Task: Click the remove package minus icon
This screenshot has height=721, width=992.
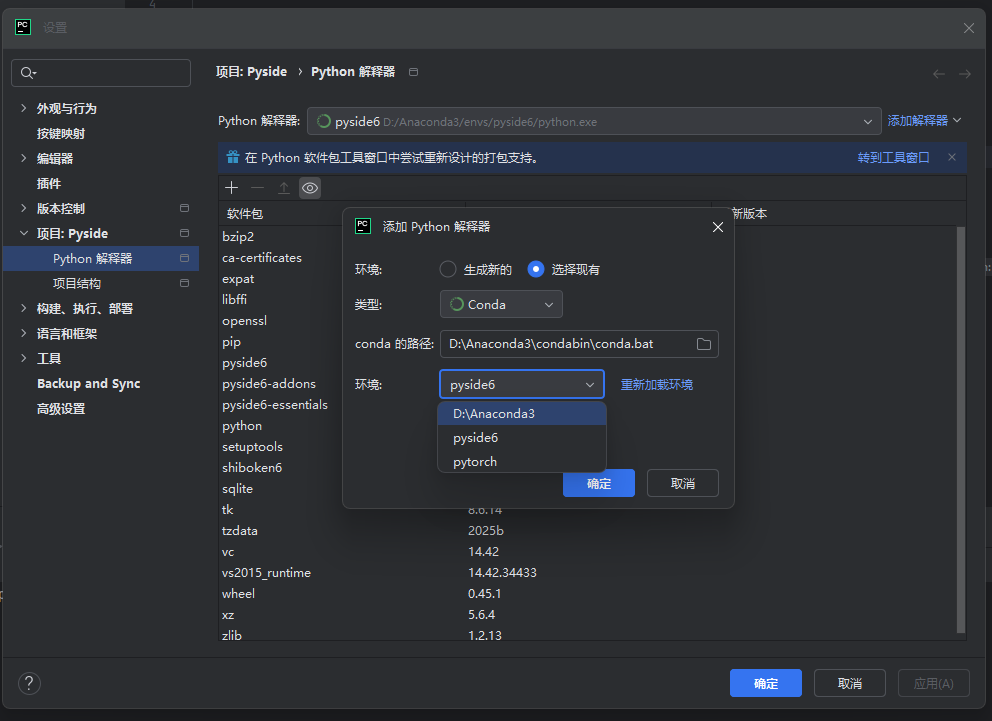Action: (x=257, y=188)
